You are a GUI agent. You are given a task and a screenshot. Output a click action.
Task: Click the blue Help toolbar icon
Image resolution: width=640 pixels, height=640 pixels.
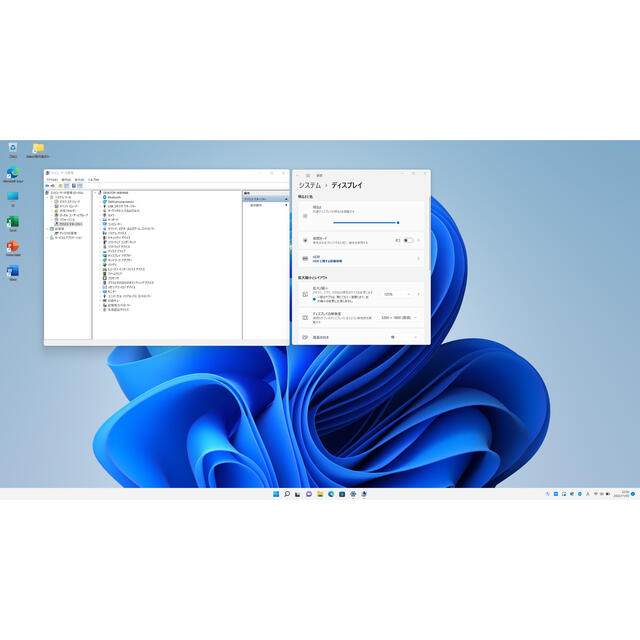[74, 186]
